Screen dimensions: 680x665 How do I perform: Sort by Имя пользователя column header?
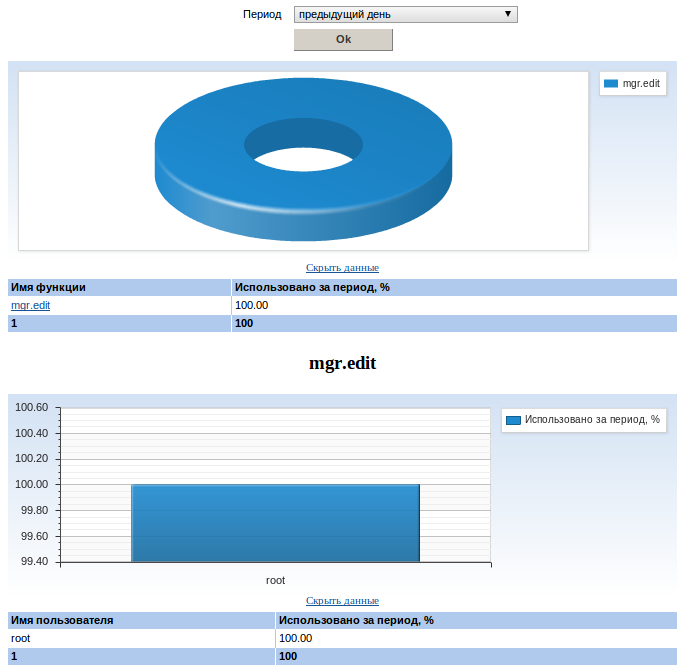coord(62,620)
